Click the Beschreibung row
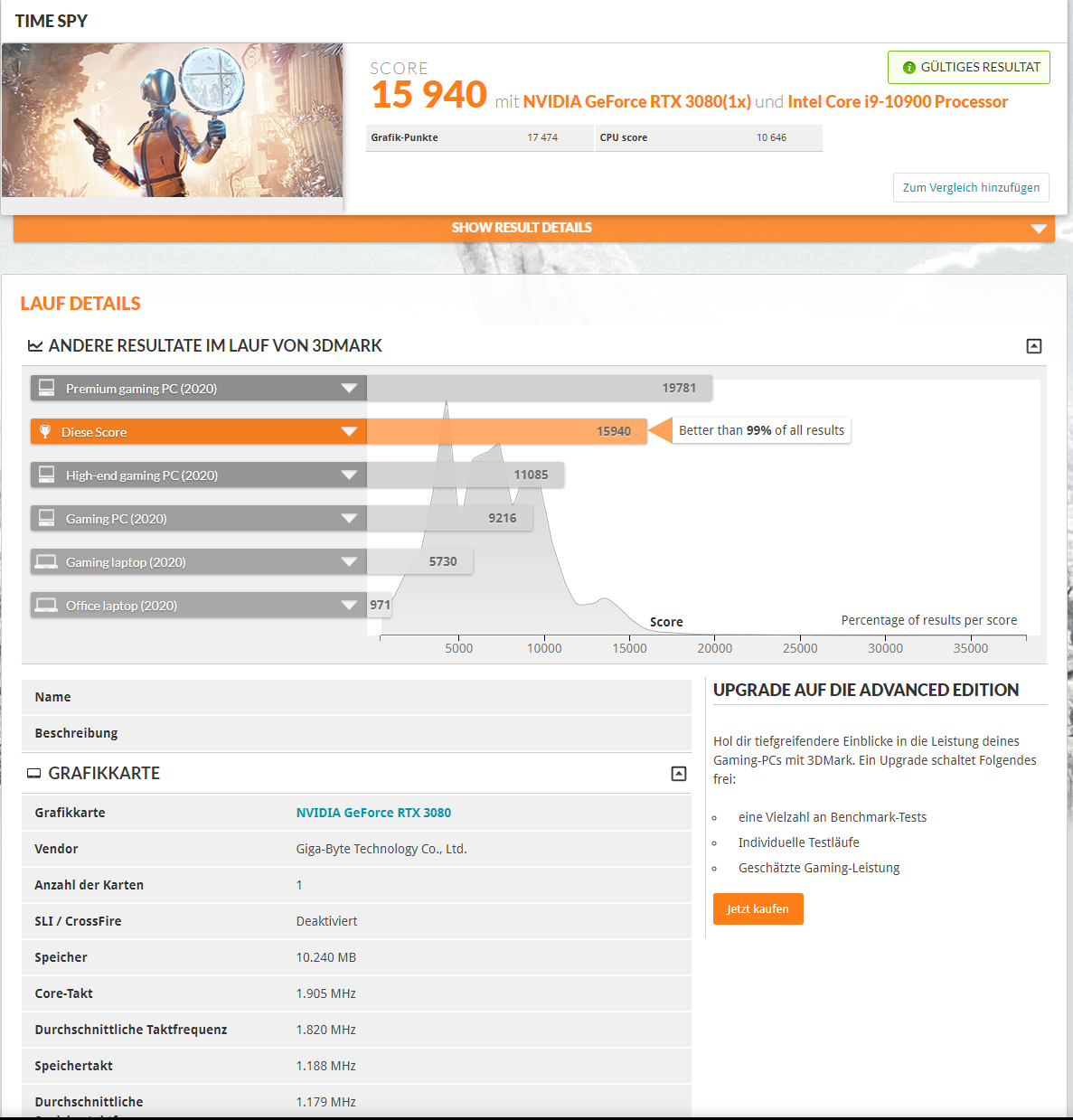Screen dimensions: 1073x1120 point(356,733)
